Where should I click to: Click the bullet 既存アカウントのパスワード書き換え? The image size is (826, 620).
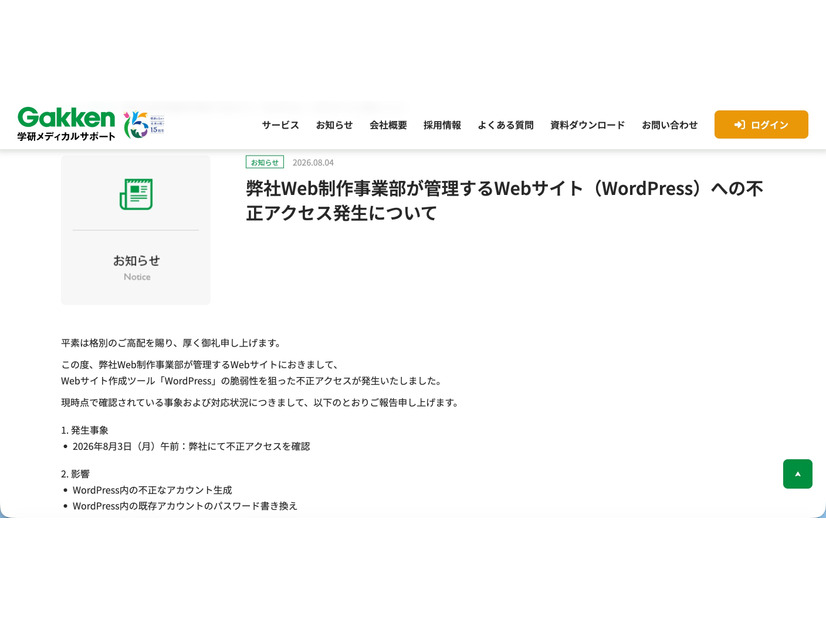[x=185, y=506]
